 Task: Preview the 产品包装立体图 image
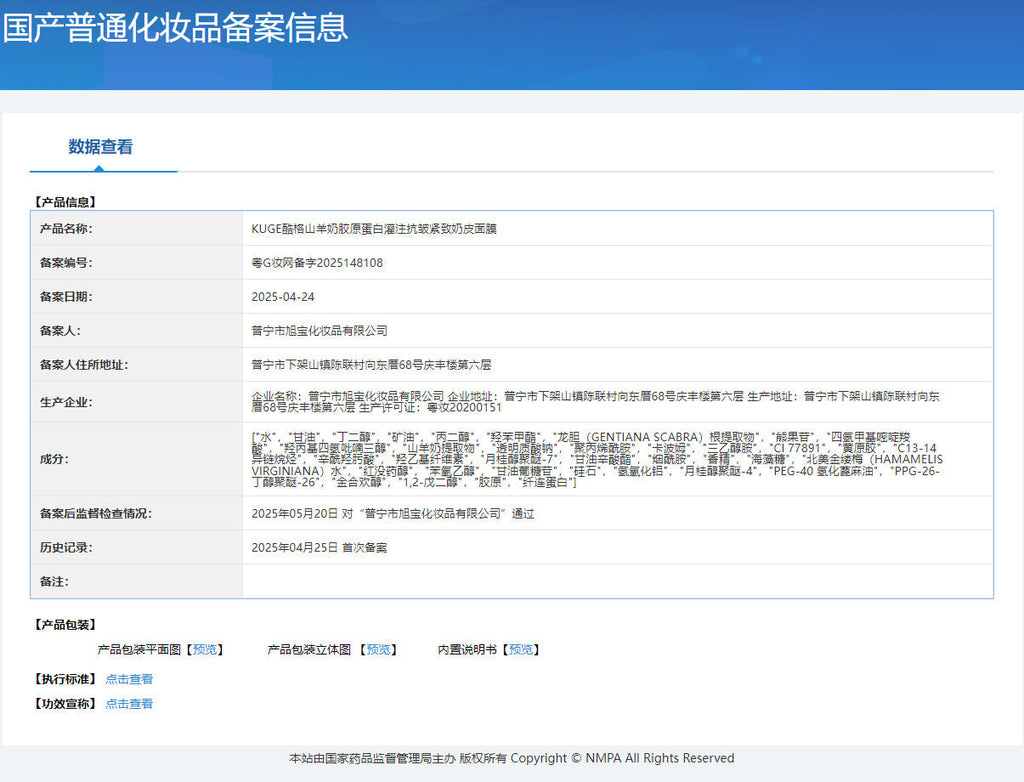(378, 649)
